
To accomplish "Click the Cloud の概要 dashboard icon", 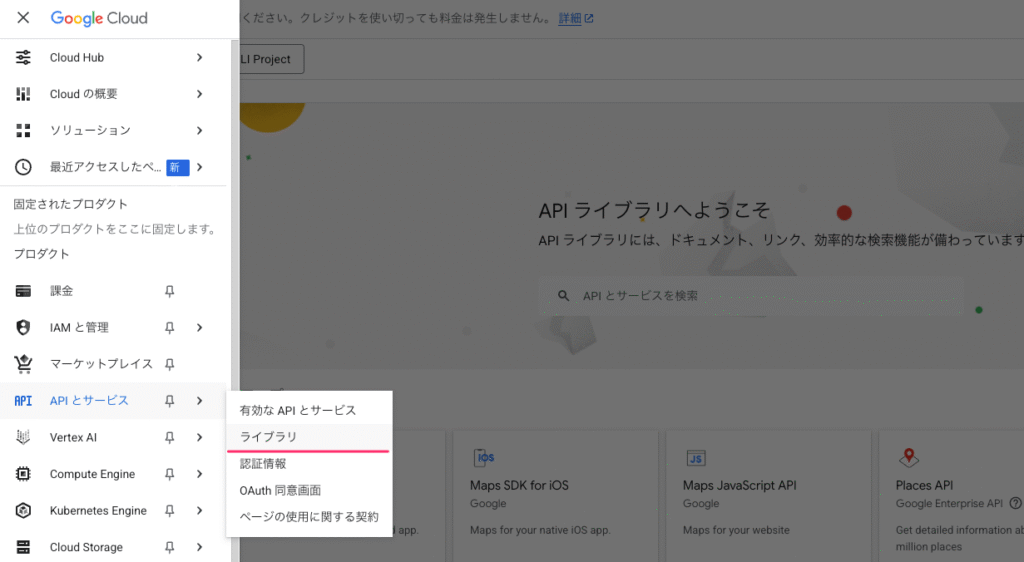I will coord(23,94).
